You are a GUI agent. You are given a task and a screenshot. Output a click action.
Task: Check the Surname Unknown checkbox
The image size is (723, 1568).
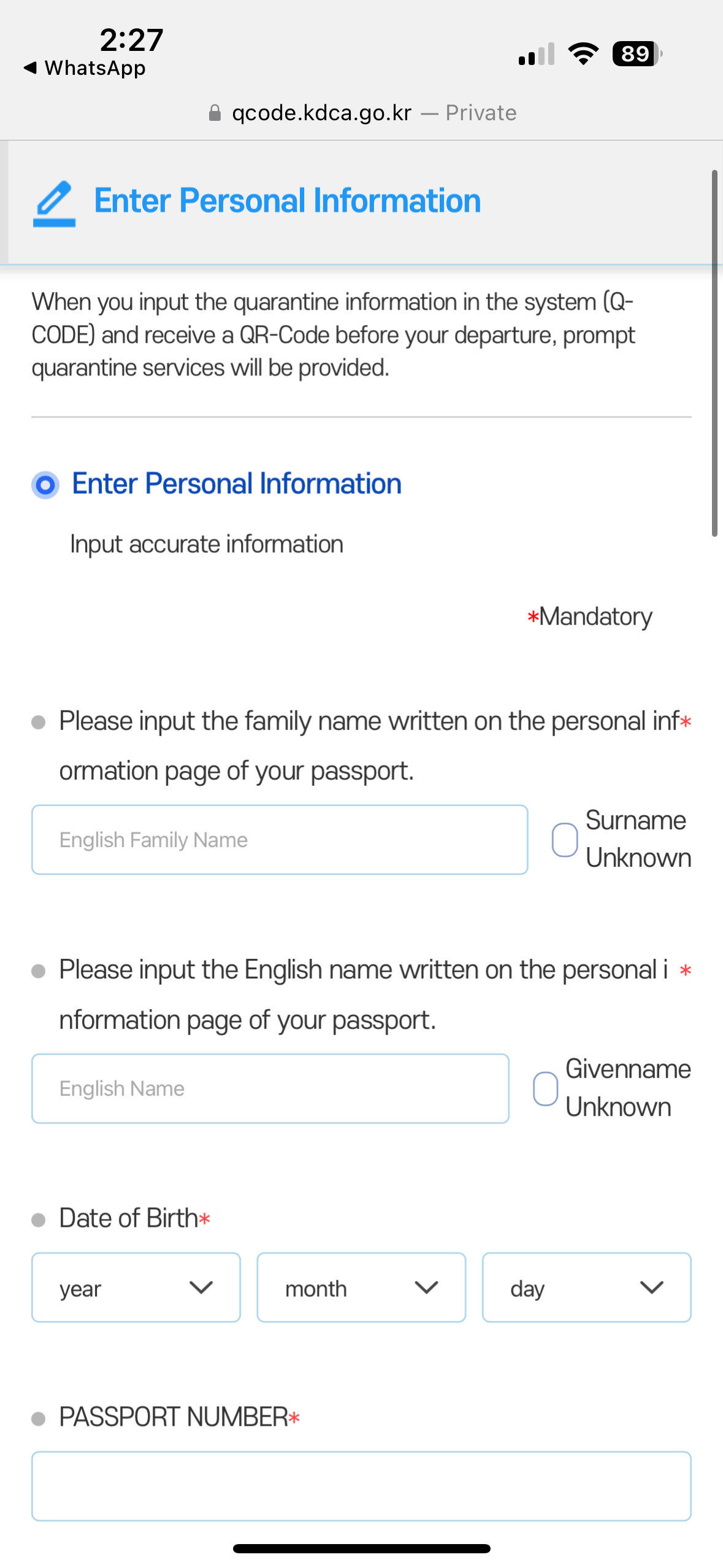[564, 839]
